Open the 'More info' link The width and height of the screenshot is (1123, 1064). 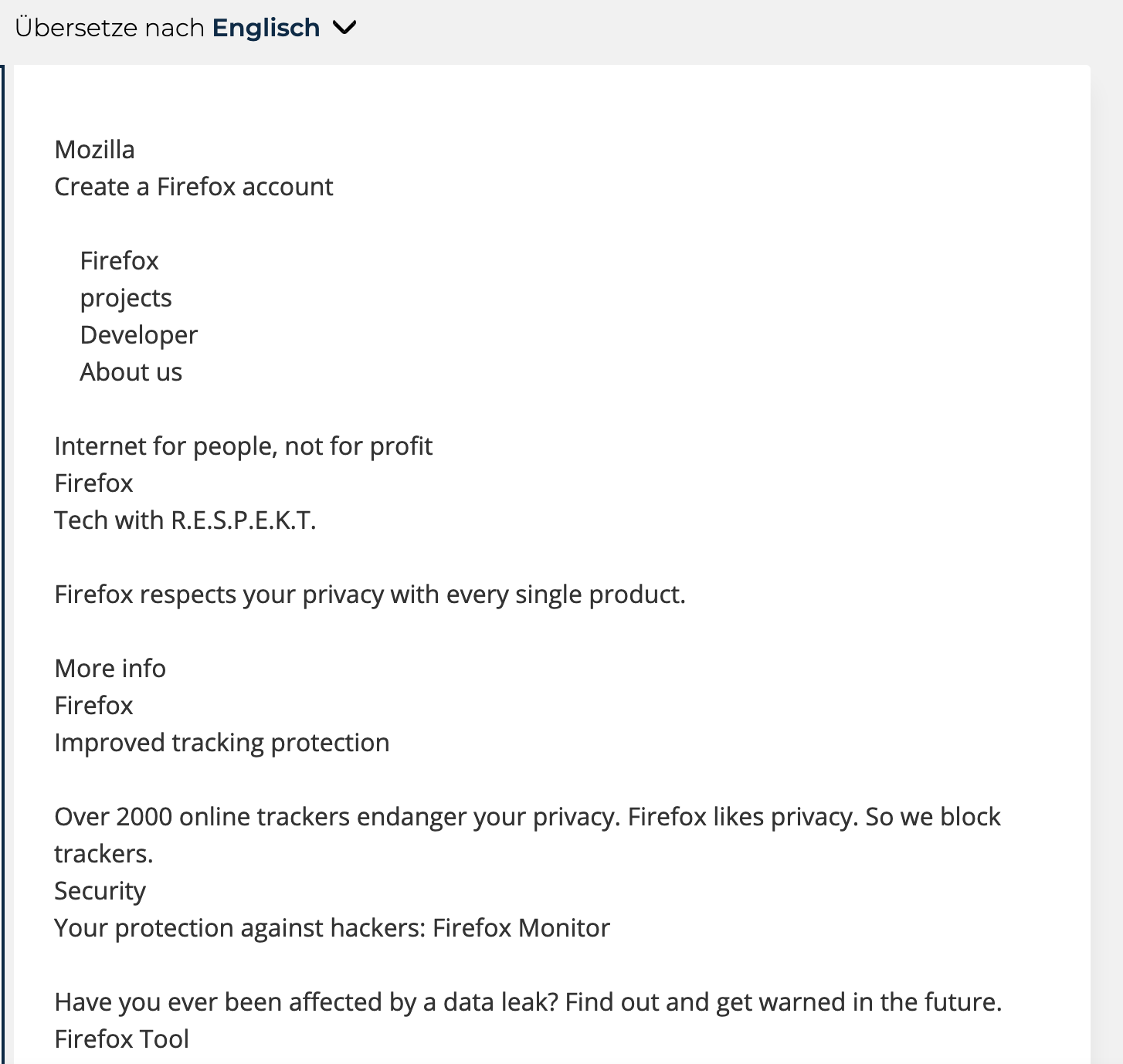pos(110,669)
